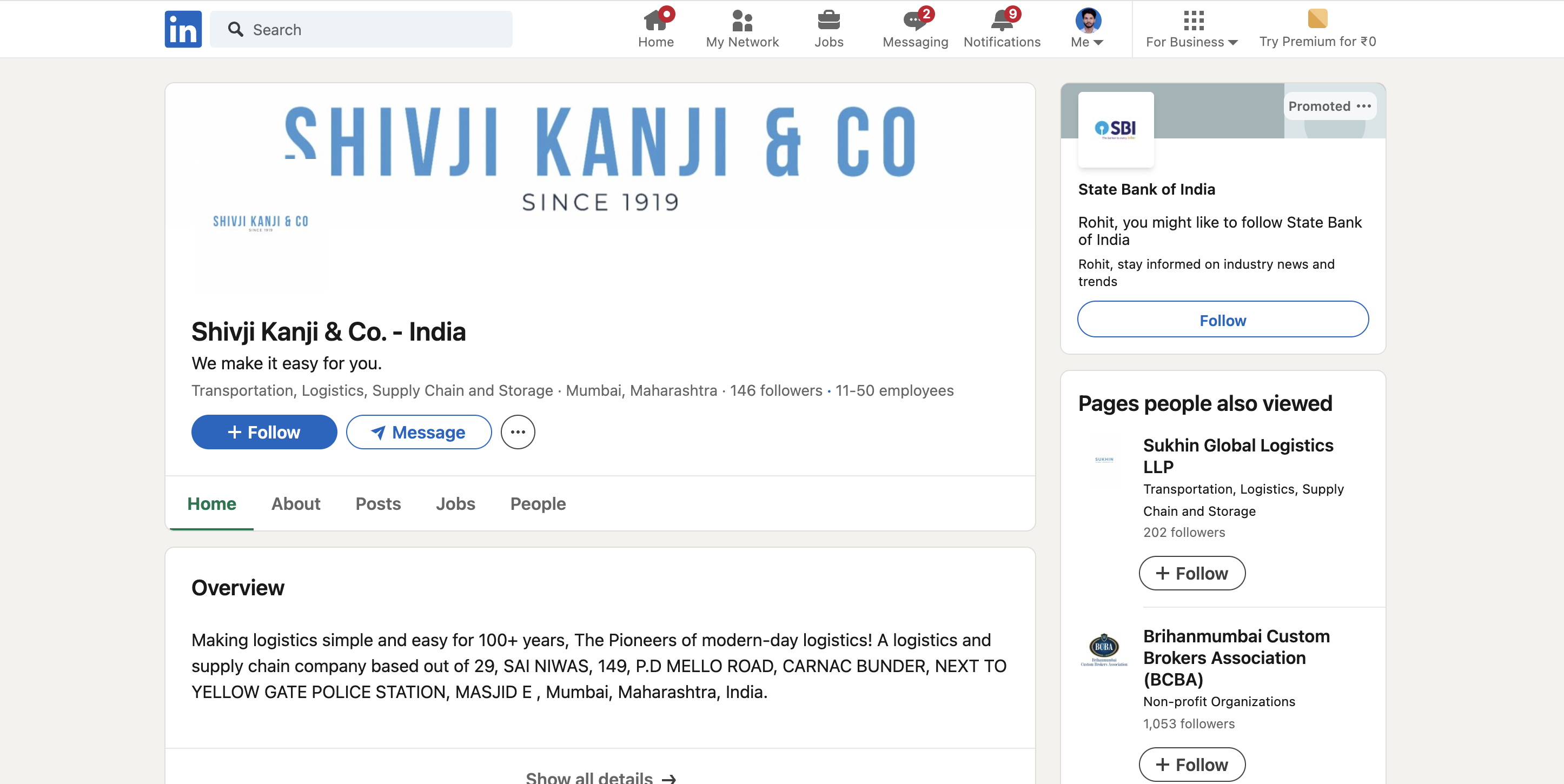Expand the For Business dropdown
Screen dimensions: 1564x784
coord(1191,29)
